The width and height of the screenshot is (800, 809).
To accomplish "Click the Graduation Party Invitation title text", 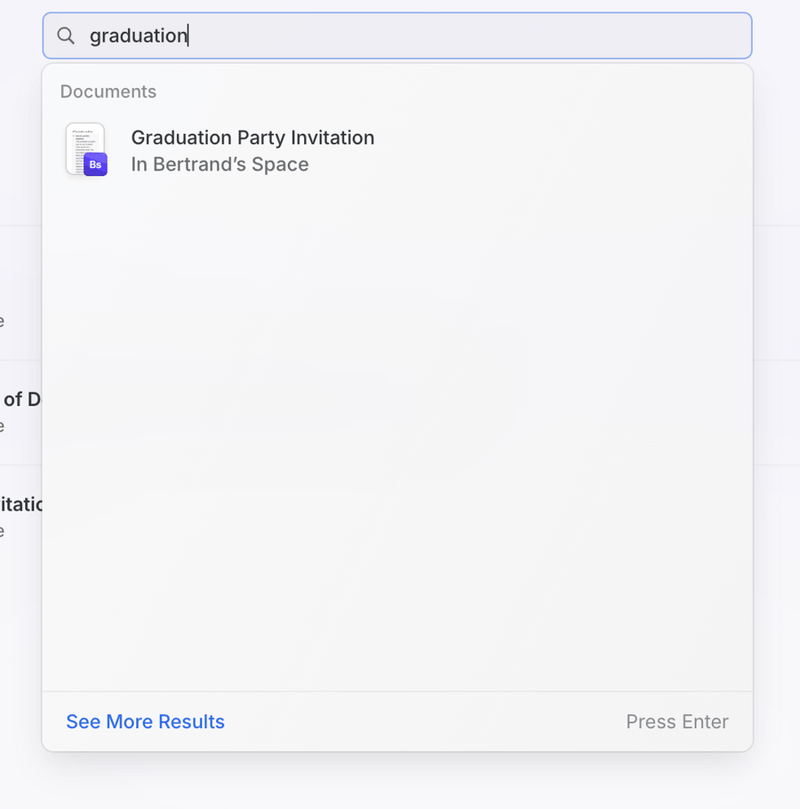I will (x=252, y=137).
